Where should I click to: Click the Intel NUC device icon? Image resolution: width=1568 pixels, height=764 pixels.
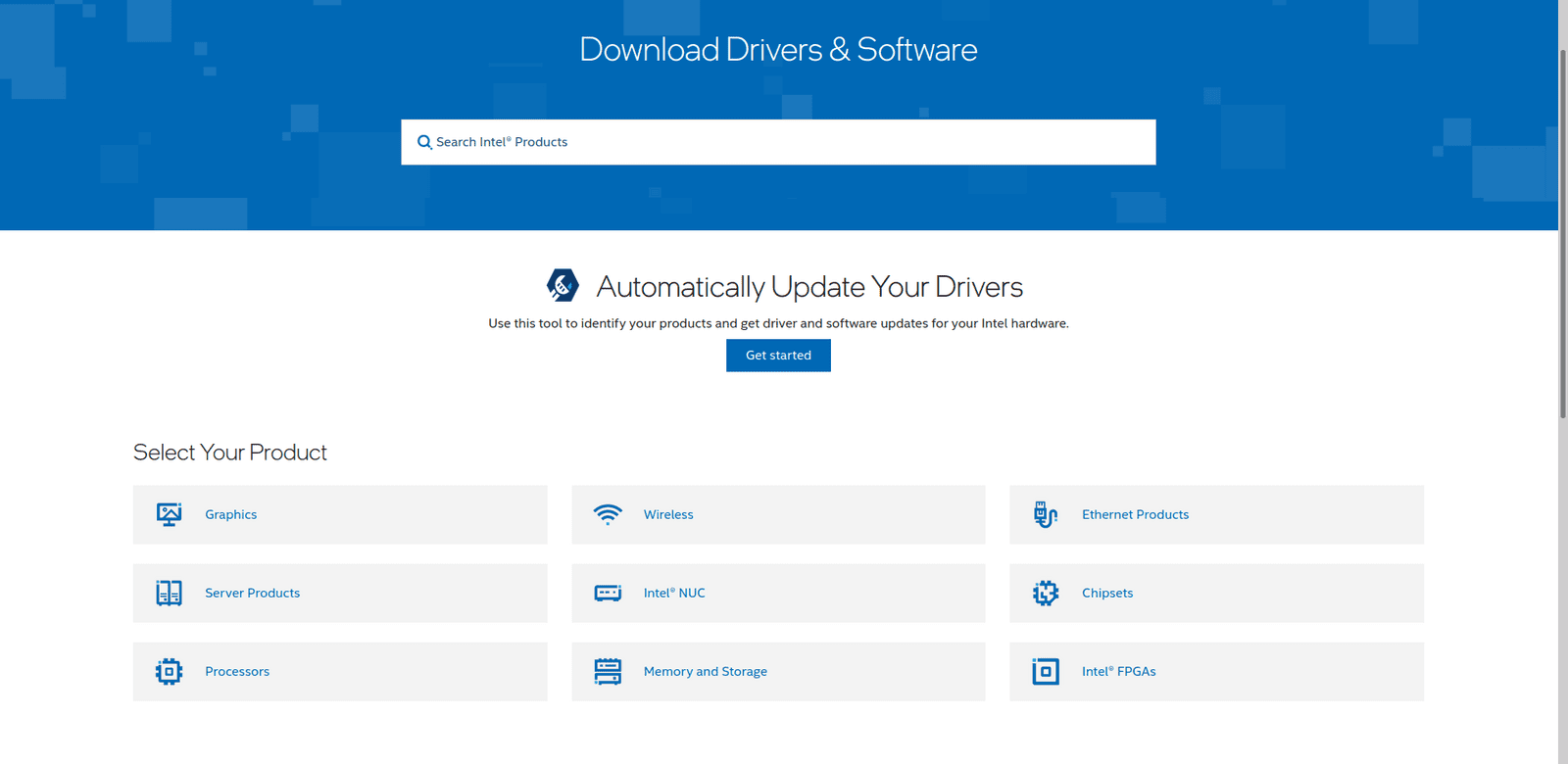[608, 593]
